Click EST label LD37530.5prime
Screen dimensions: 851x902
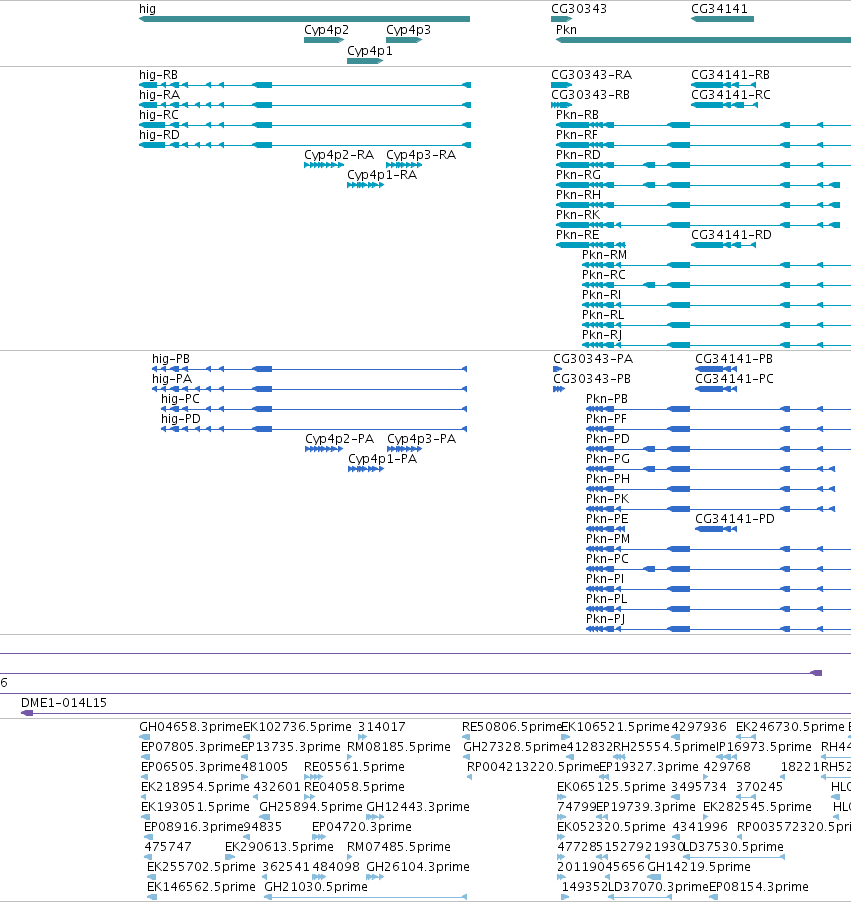tap(734, 847)
